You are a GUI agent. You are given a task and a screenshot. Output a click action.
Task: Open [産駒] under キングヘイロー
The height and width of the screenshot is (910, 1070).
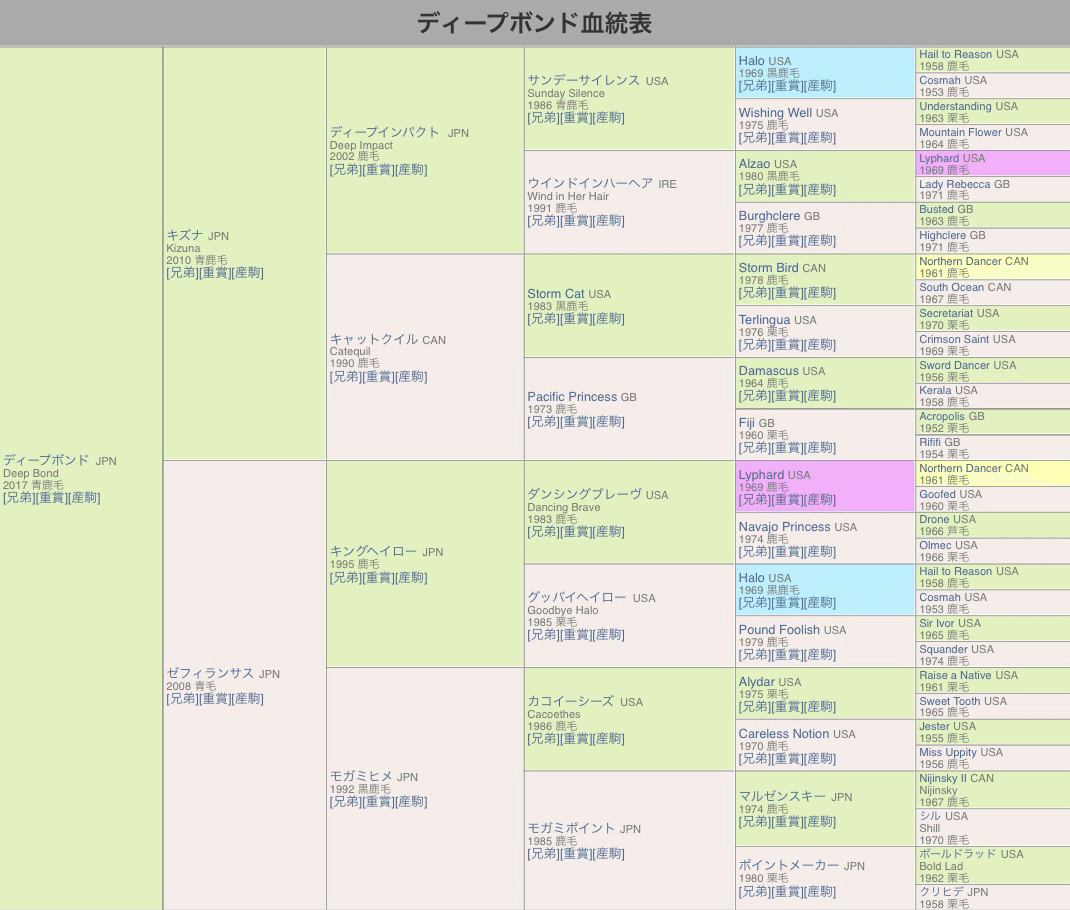(x=411, y=578)
